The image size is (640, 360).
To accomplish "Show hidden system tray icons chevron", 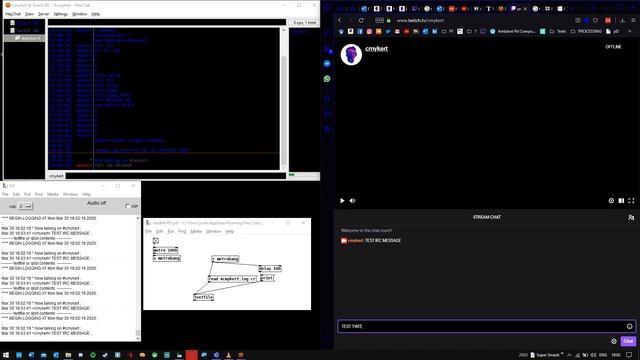I will (569, 355).
